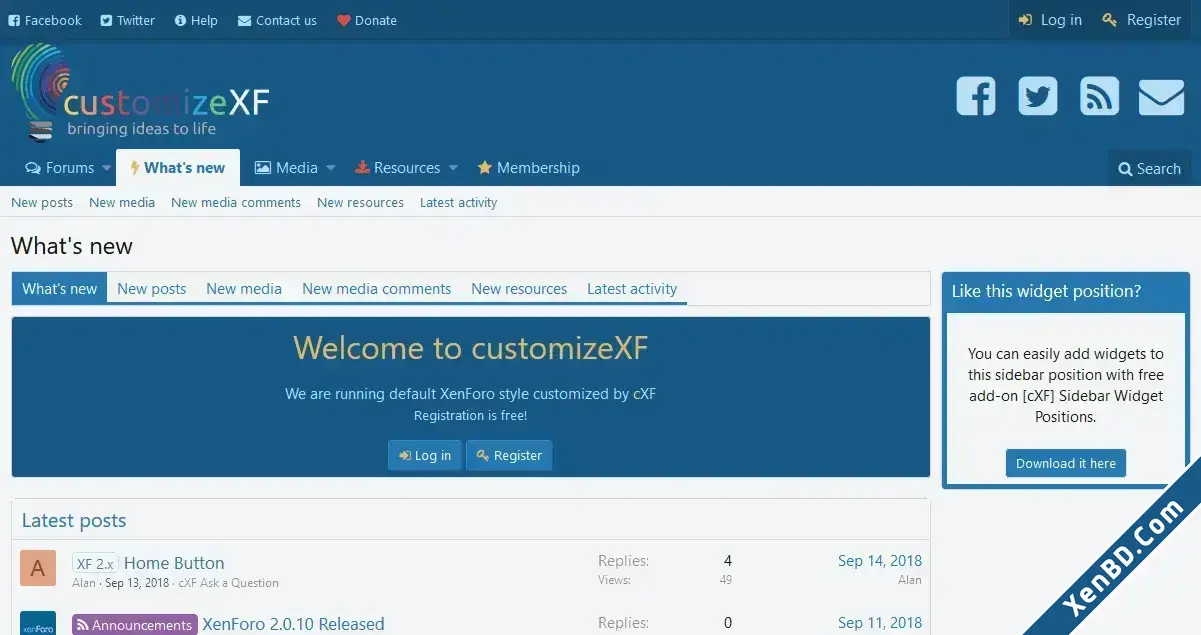Click the customizeXF logo
This screenshot has height=635, width=1201.
click(x=140, y=93)
